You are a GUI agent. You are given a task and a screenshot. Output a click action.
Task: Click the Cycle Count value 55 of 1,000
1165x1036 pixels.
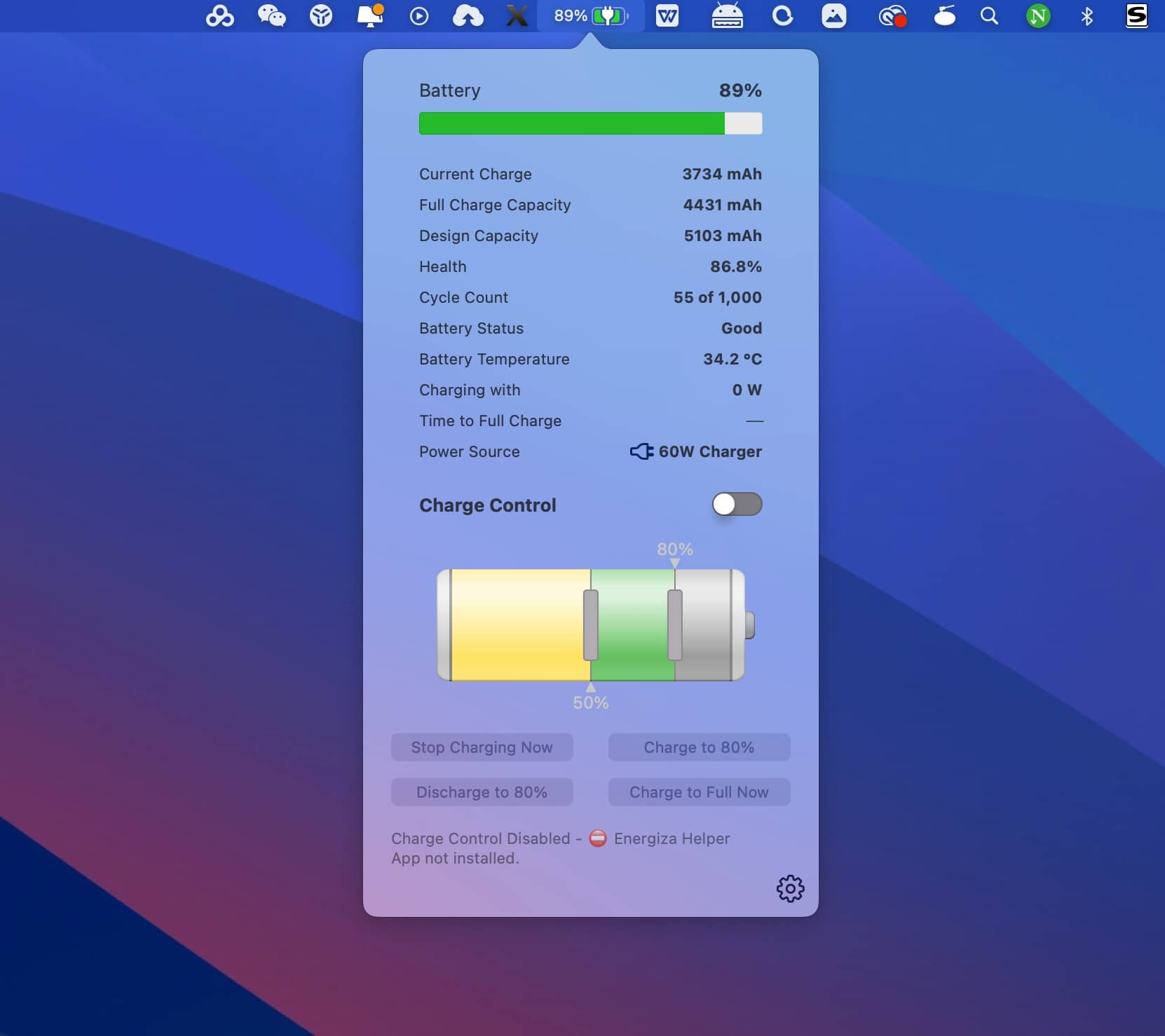pos(717,297)
